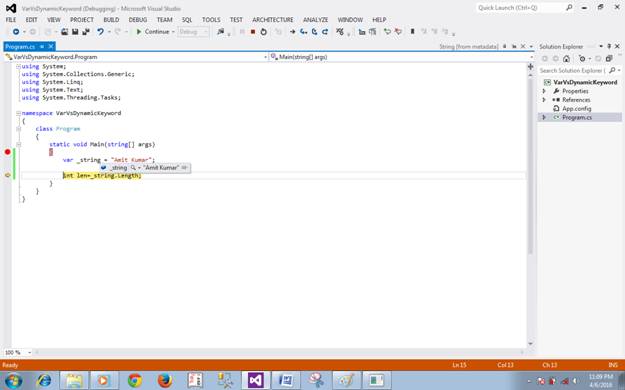Viewport: 625px width, 390px height.
Task: Open the Word taskbar icon
Action: pos(285,380)
